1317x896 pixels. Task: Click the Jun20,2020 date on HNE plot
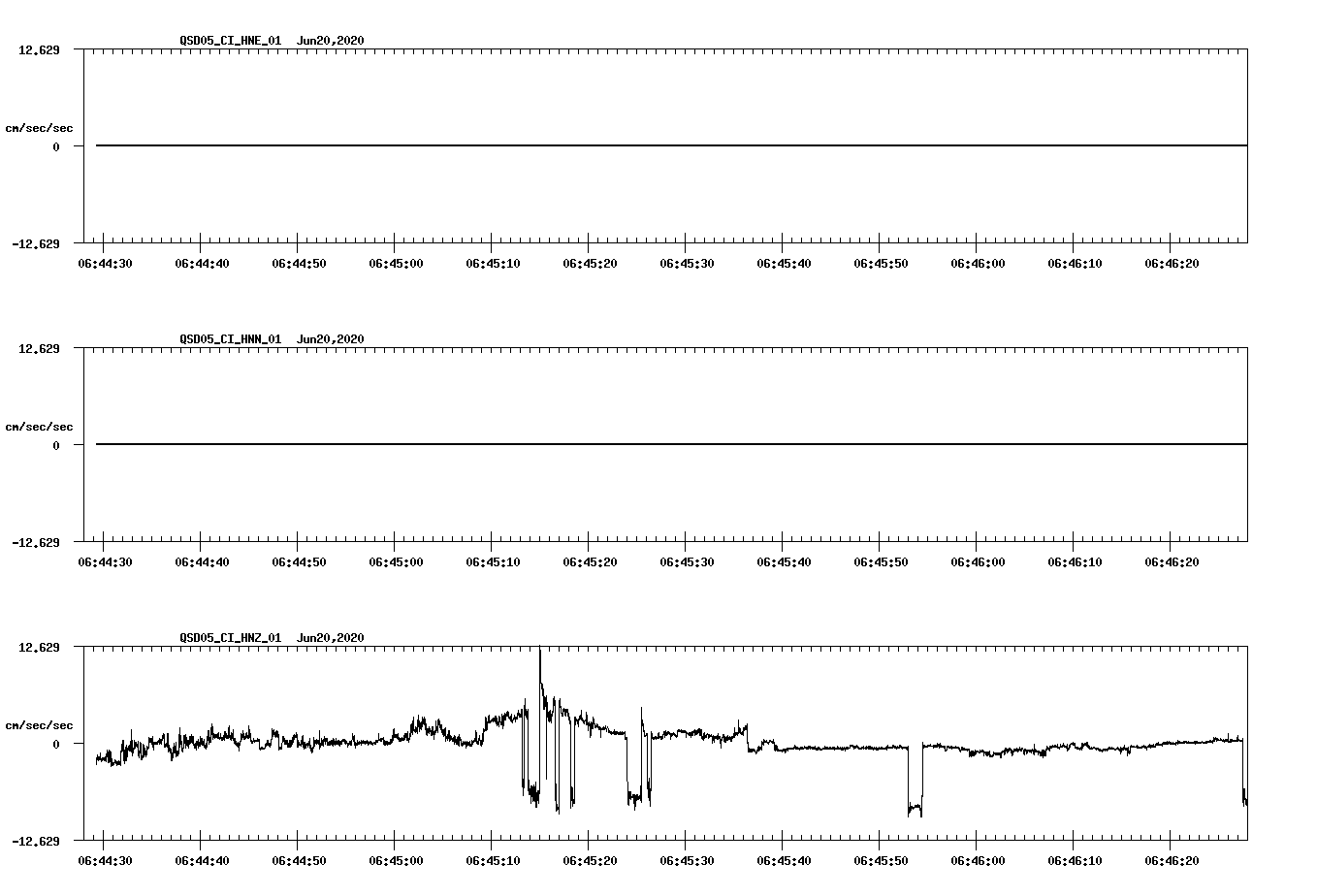coord(331,41)
